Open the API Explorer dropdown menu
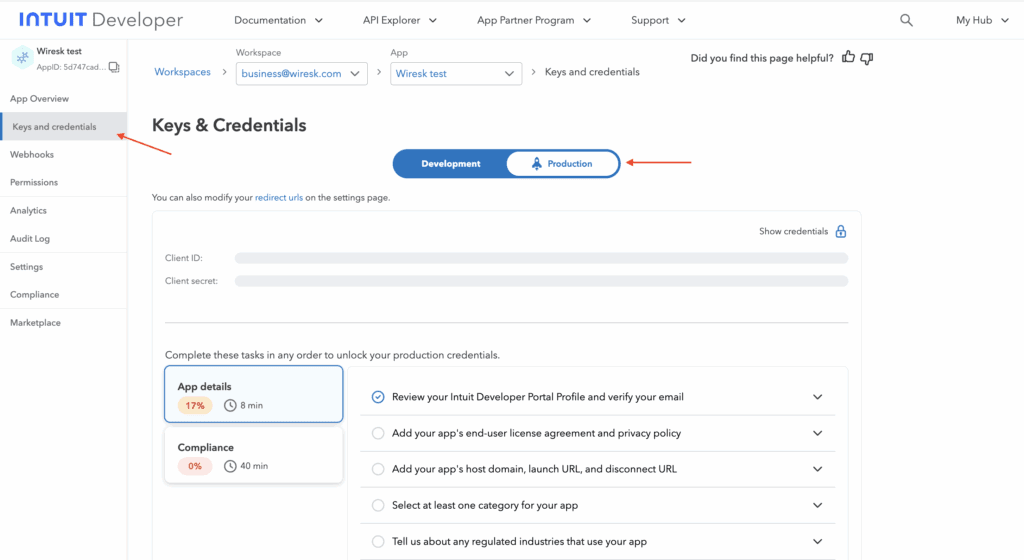The image size is (1024, 560). [400, 20]
